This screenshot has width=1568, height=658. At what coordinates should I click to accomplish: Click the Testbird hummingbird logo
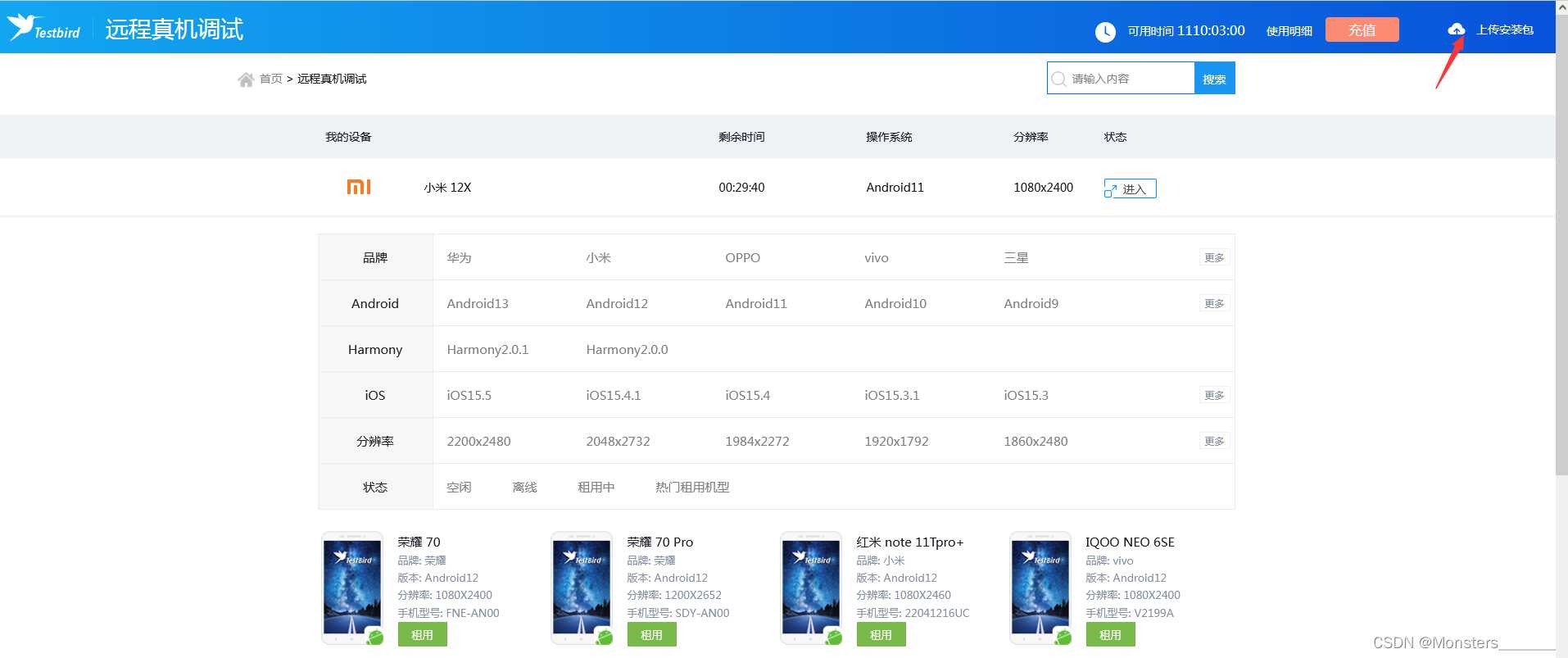point(44,27)
